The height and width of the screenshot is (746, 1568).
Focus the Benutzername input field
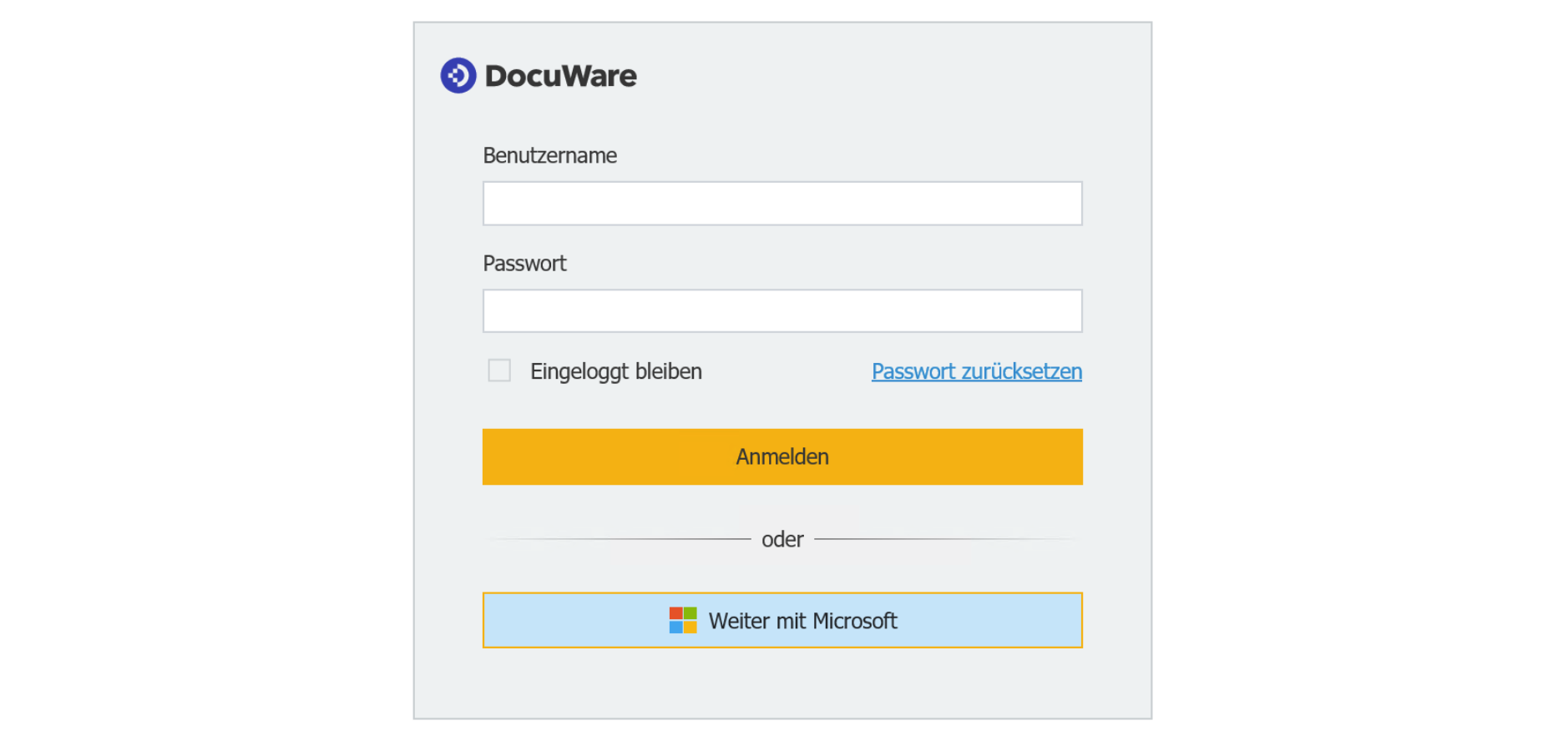[782, 204]
